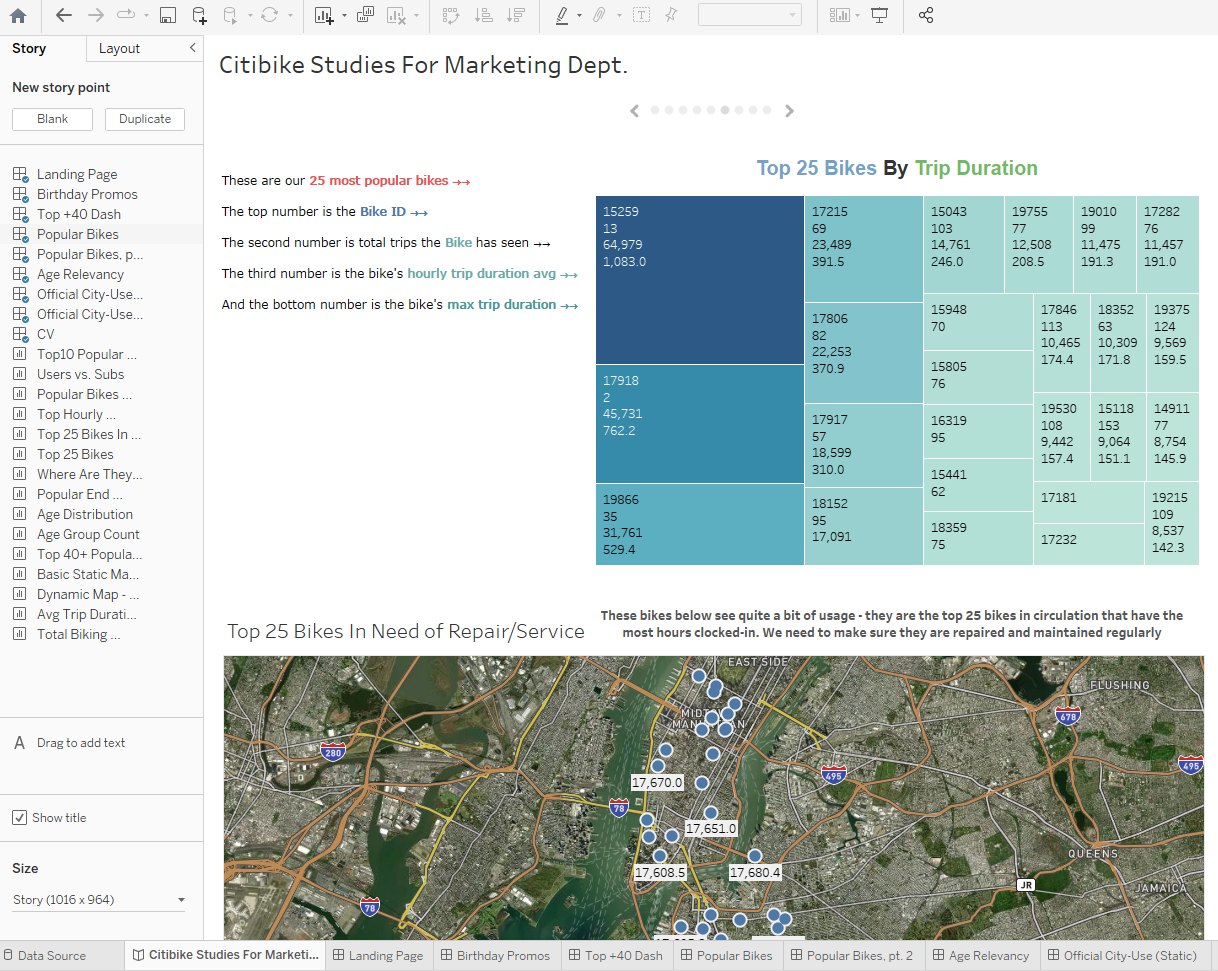Toggle the Show title checkbox
This screenshot has height=971, width=1218.
(21, 817)
